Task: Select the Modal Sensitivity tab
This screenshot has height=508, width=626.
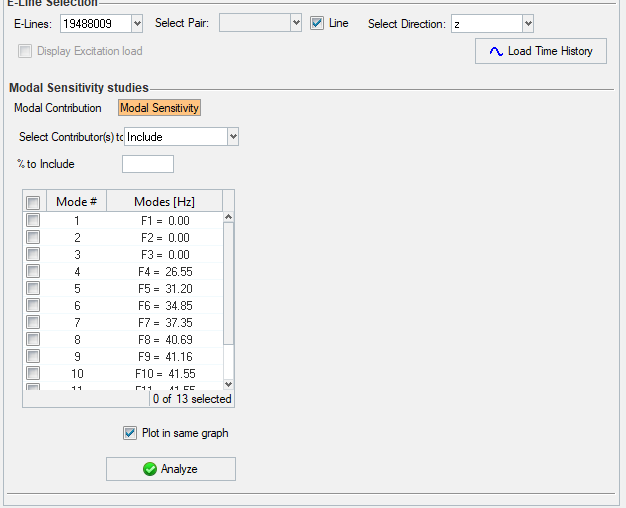Action: point(160,108)
